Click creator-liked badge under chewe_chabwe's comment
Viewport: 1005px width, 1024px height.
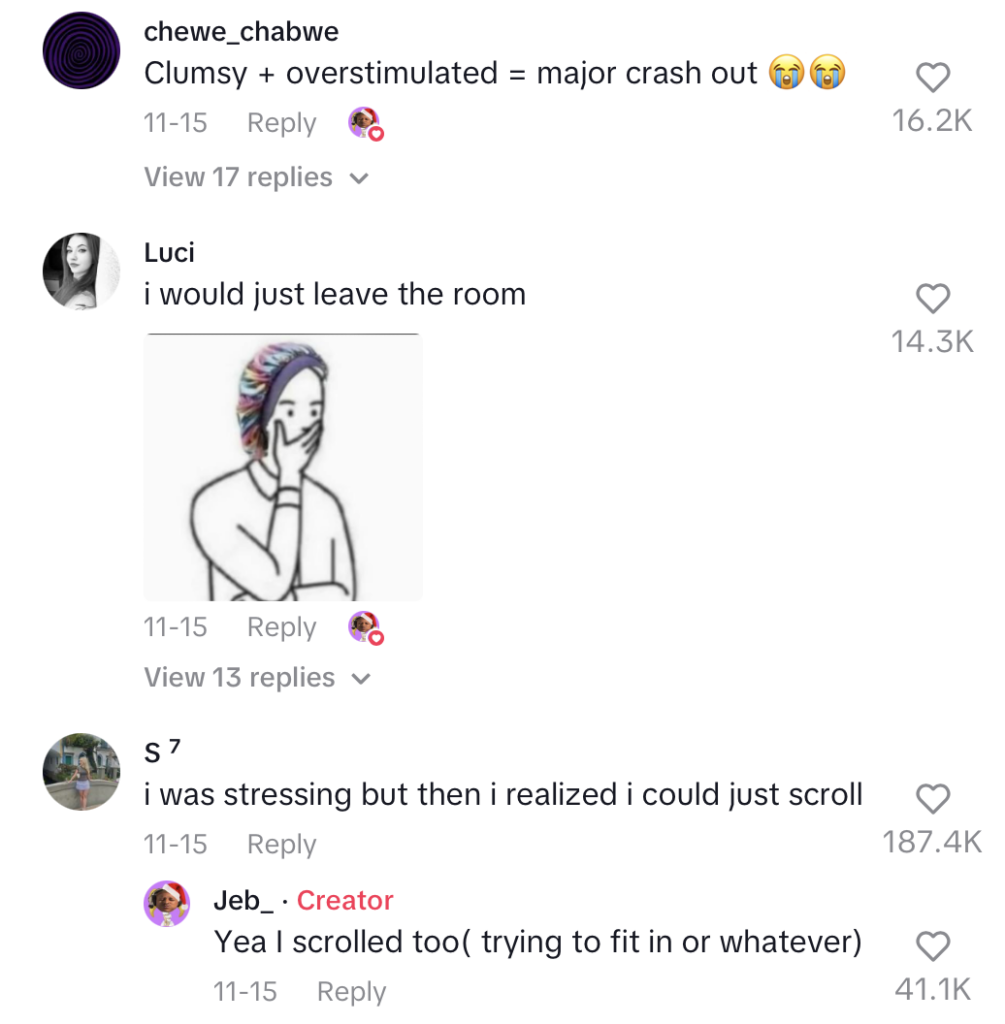click(365, 124)
